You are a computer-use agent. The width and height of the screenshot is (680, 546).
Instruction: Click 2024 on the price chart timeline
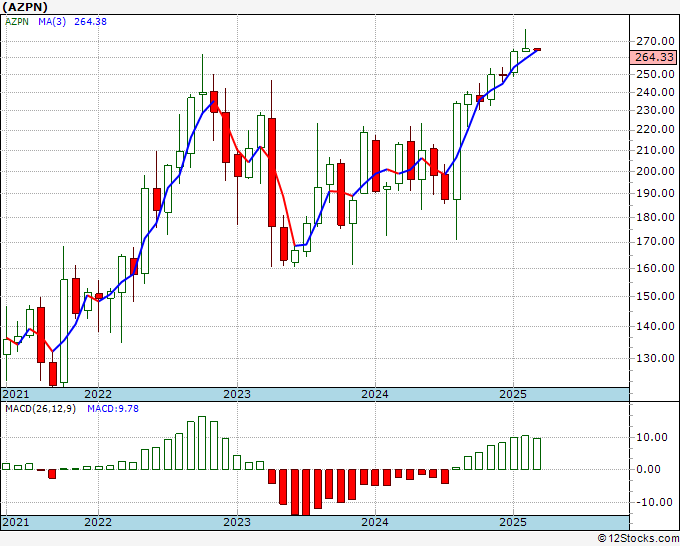tap(375, 394)
